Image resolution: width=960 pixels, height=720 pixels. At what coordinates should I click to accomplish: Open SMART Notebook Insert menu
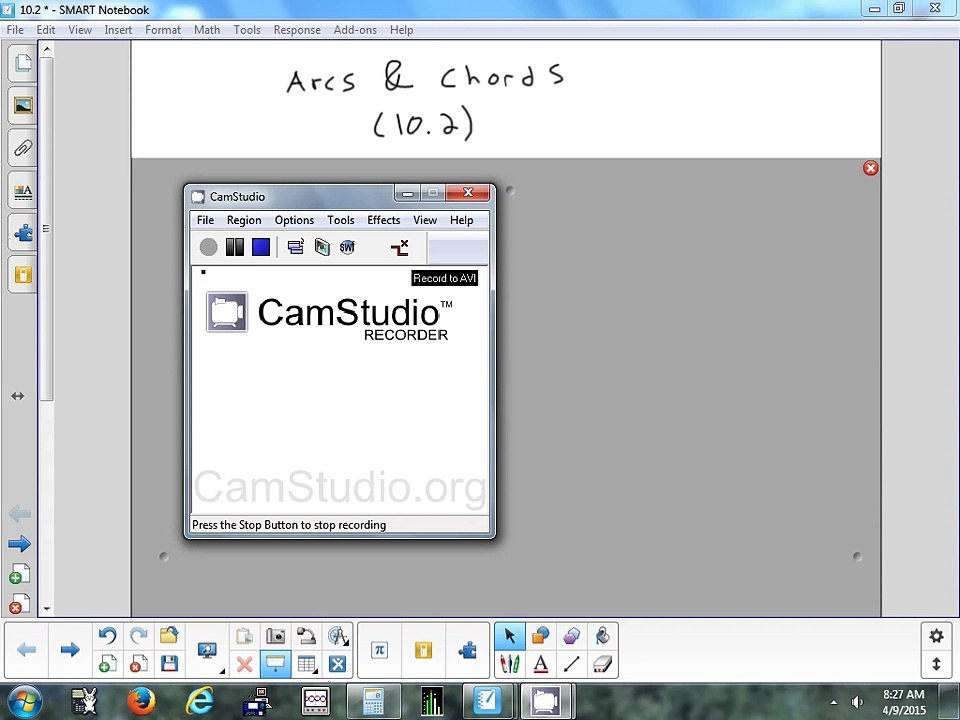pos(118,30)
